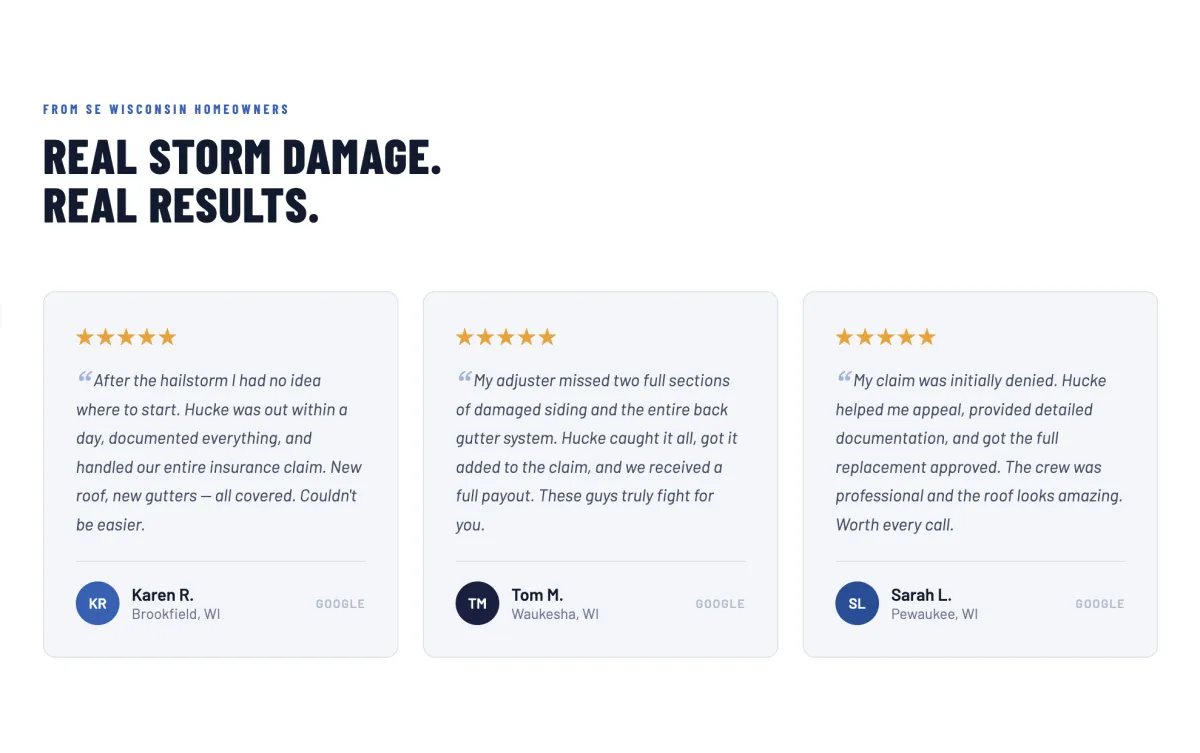Click the SL avatar circle
Image resolution: width=1200 pixels, height=753 pixels.
point(857,603)
